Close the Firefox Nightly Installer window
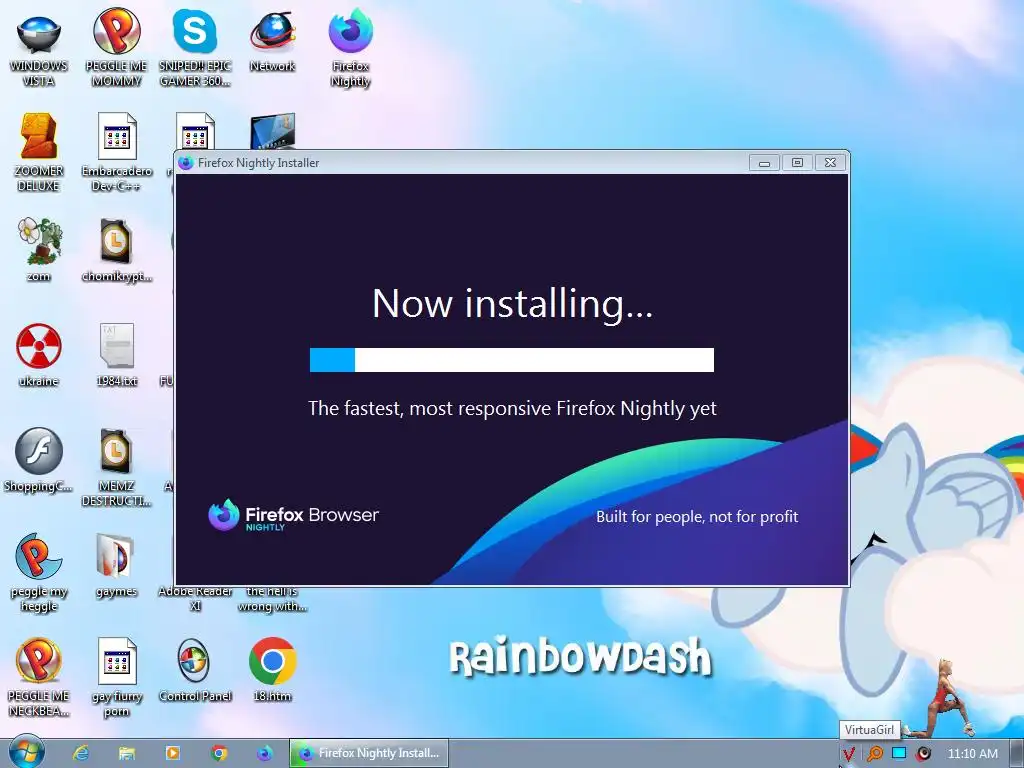 click(830, 163)
